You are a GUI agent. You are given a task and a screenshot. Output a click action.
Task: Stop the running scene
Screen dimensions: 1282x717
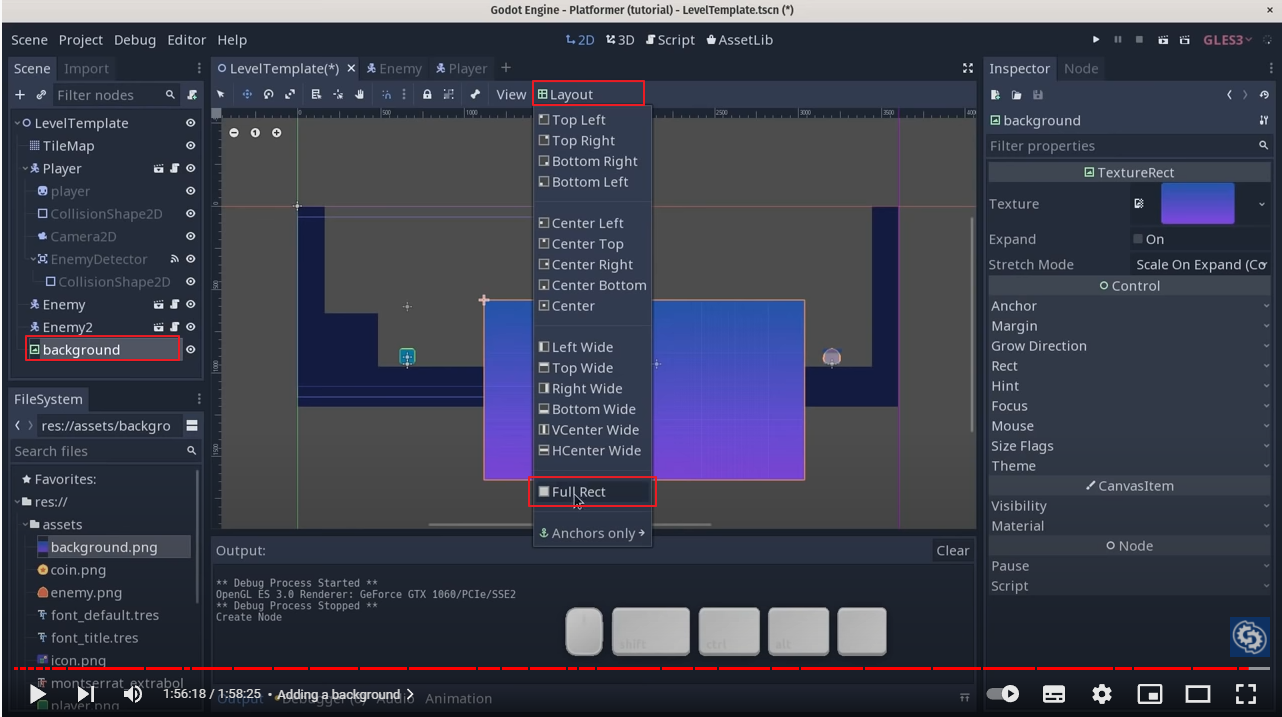(x=1139, y=40)
